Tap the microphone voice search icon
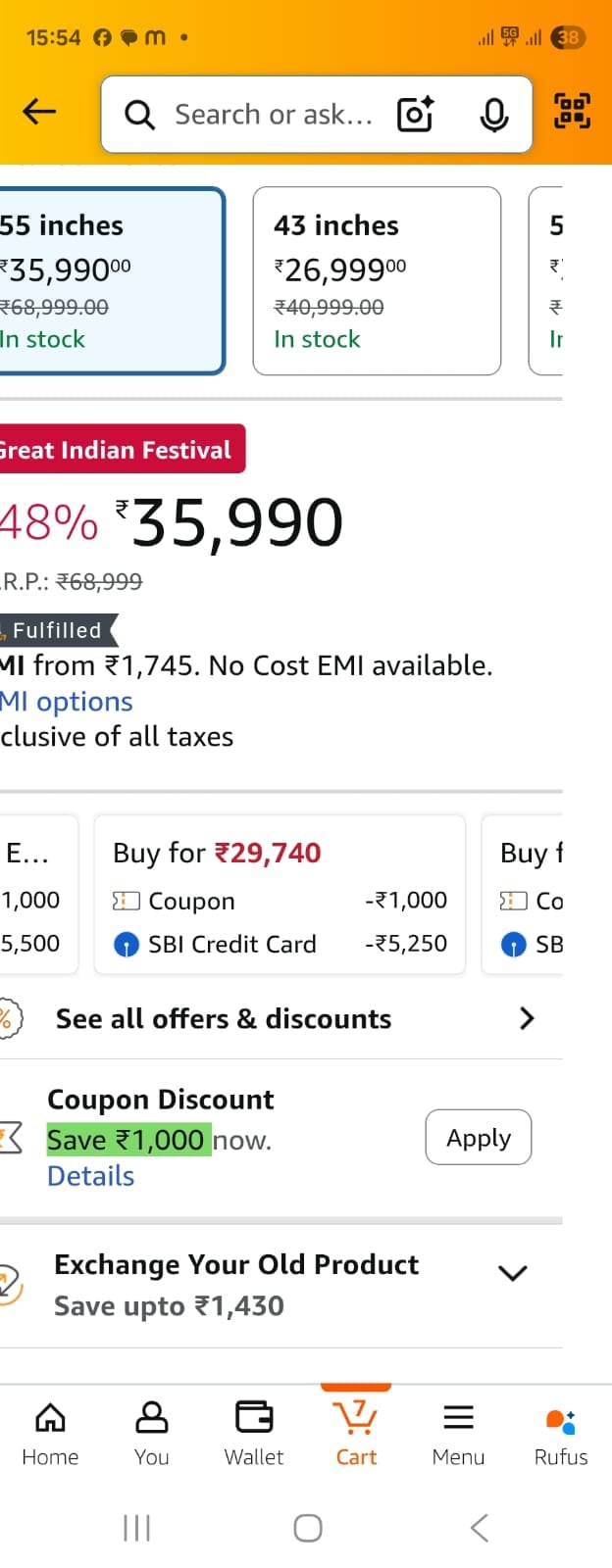 tap(494, 115)
